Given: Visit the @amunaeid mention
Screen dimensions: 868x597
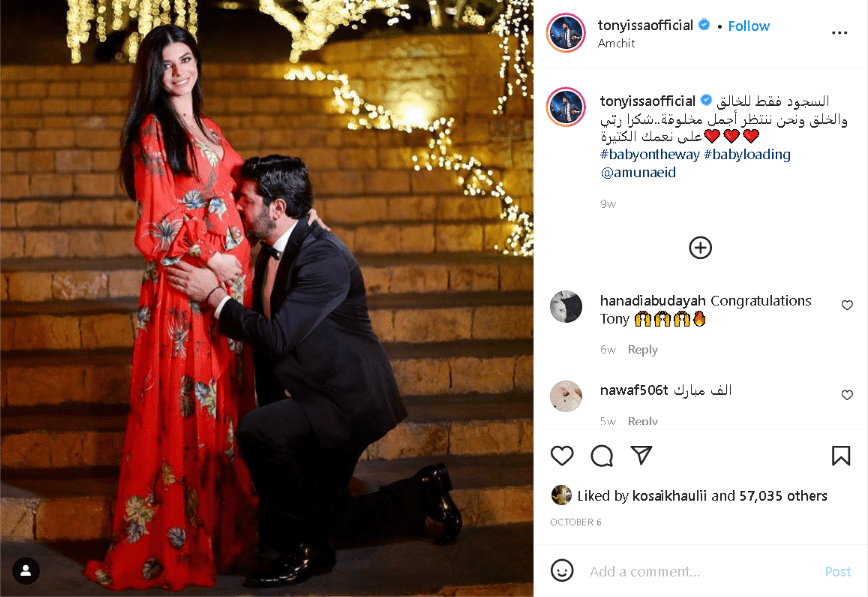Looking at the screenshot, I should [638, 172].
